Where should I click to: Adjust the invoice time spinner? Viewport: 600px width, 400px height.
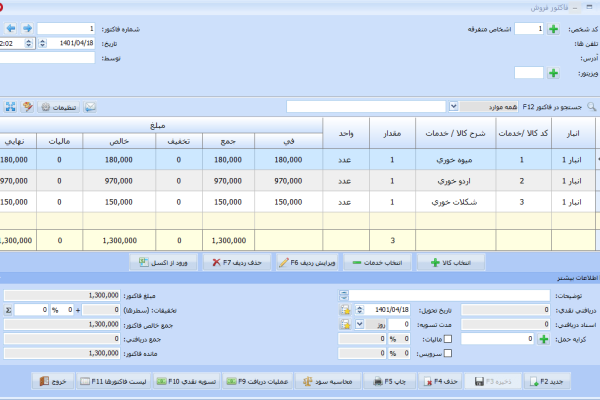29,43
